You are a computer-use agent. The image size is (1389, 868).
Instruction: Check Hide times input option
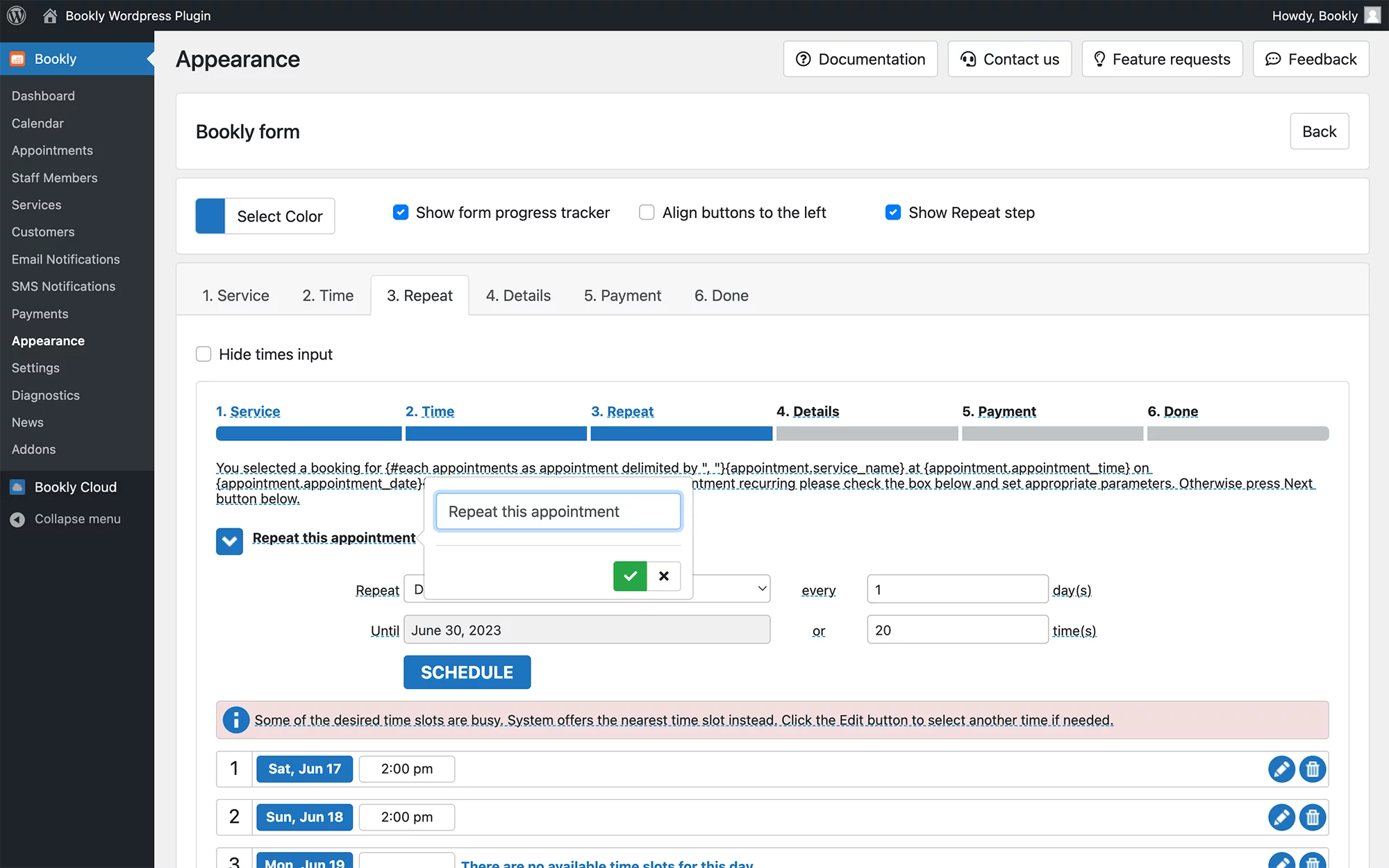[x=203, y=354]
